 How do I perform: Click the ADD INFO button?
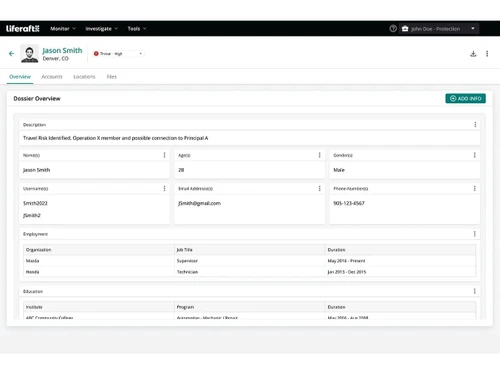[x=465, y=98]
